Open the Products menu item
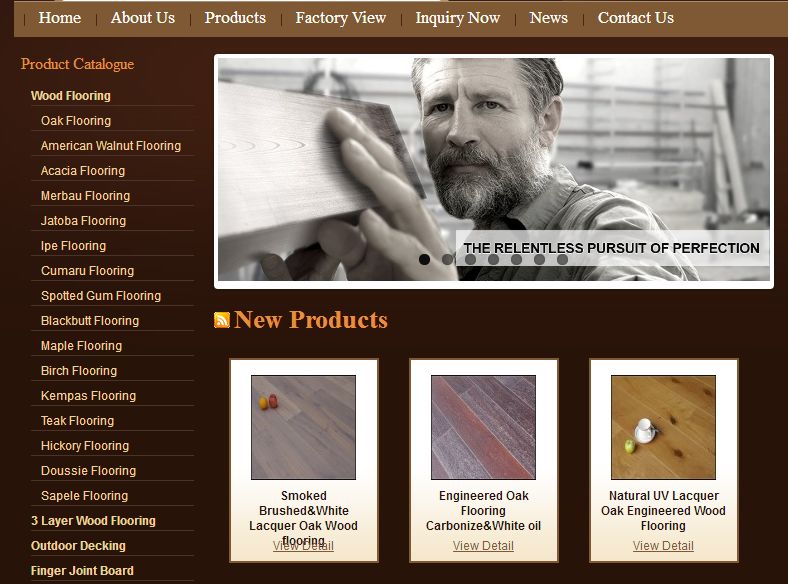 [235, 18]
